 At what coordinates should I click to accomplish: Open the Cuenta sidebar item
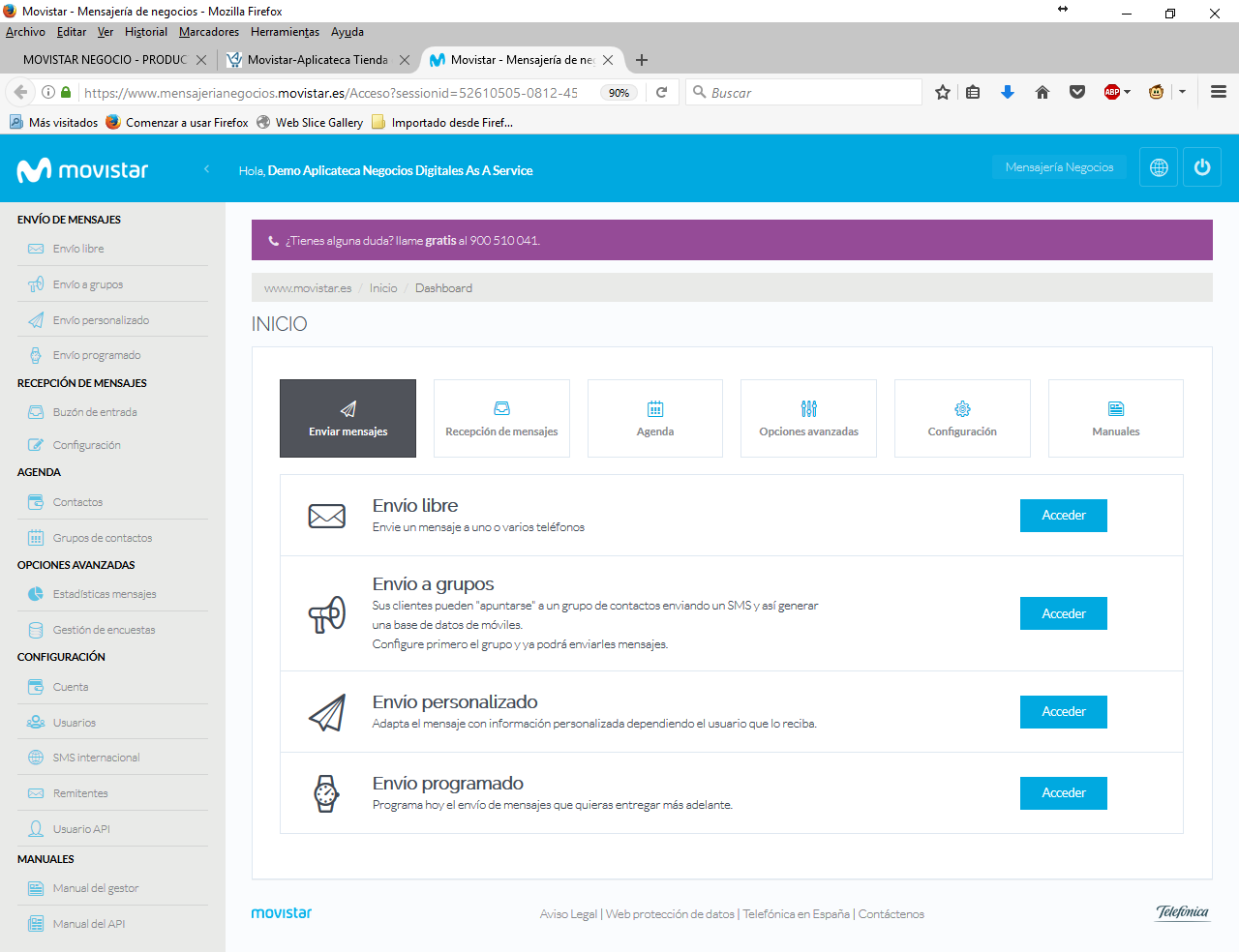coord(71,687)
